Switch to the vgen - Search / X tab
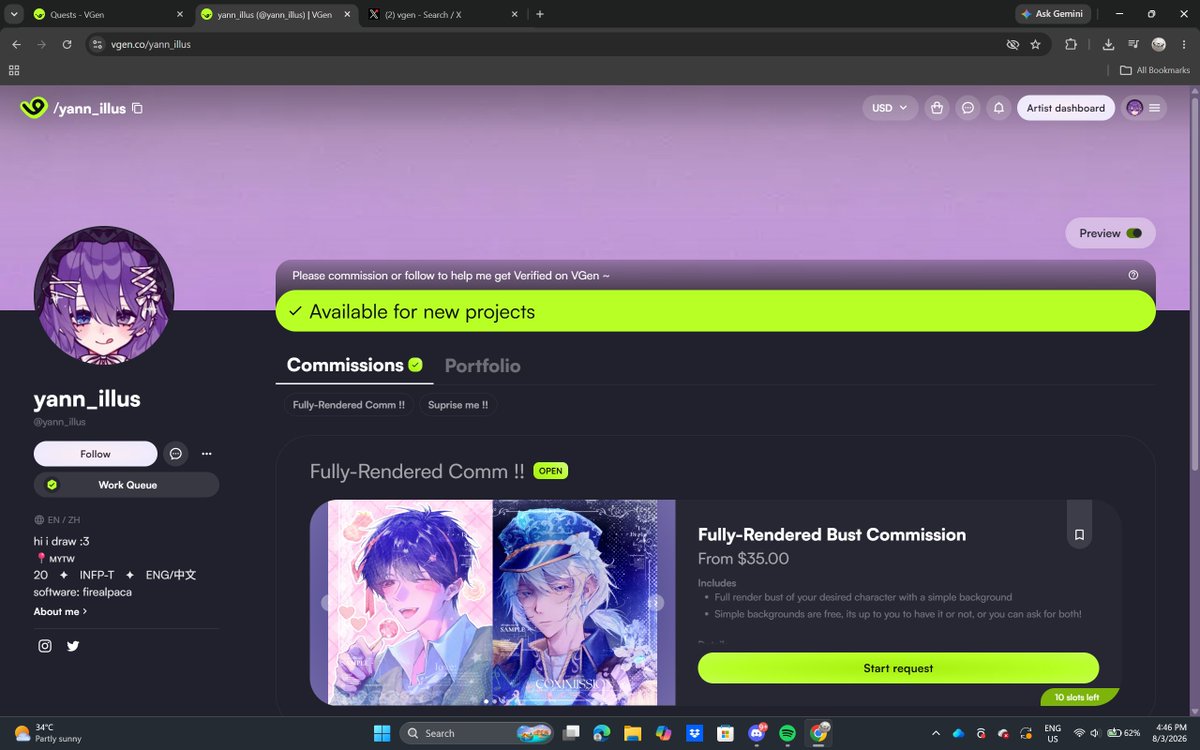1200x750 pixels. (443, 14)
